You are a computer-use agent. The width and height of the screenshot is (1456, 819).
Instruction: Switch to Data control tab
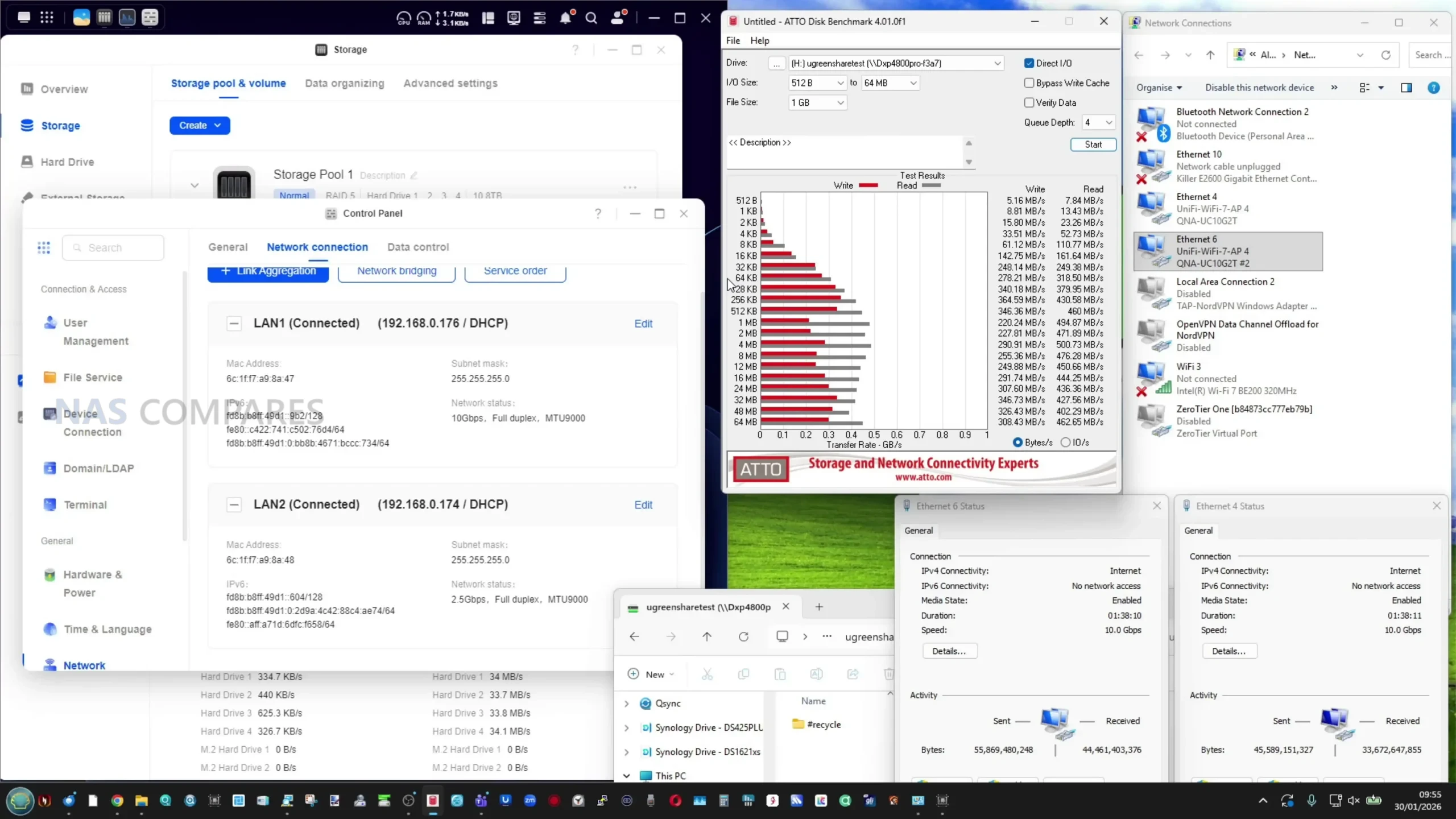[417, 247]
